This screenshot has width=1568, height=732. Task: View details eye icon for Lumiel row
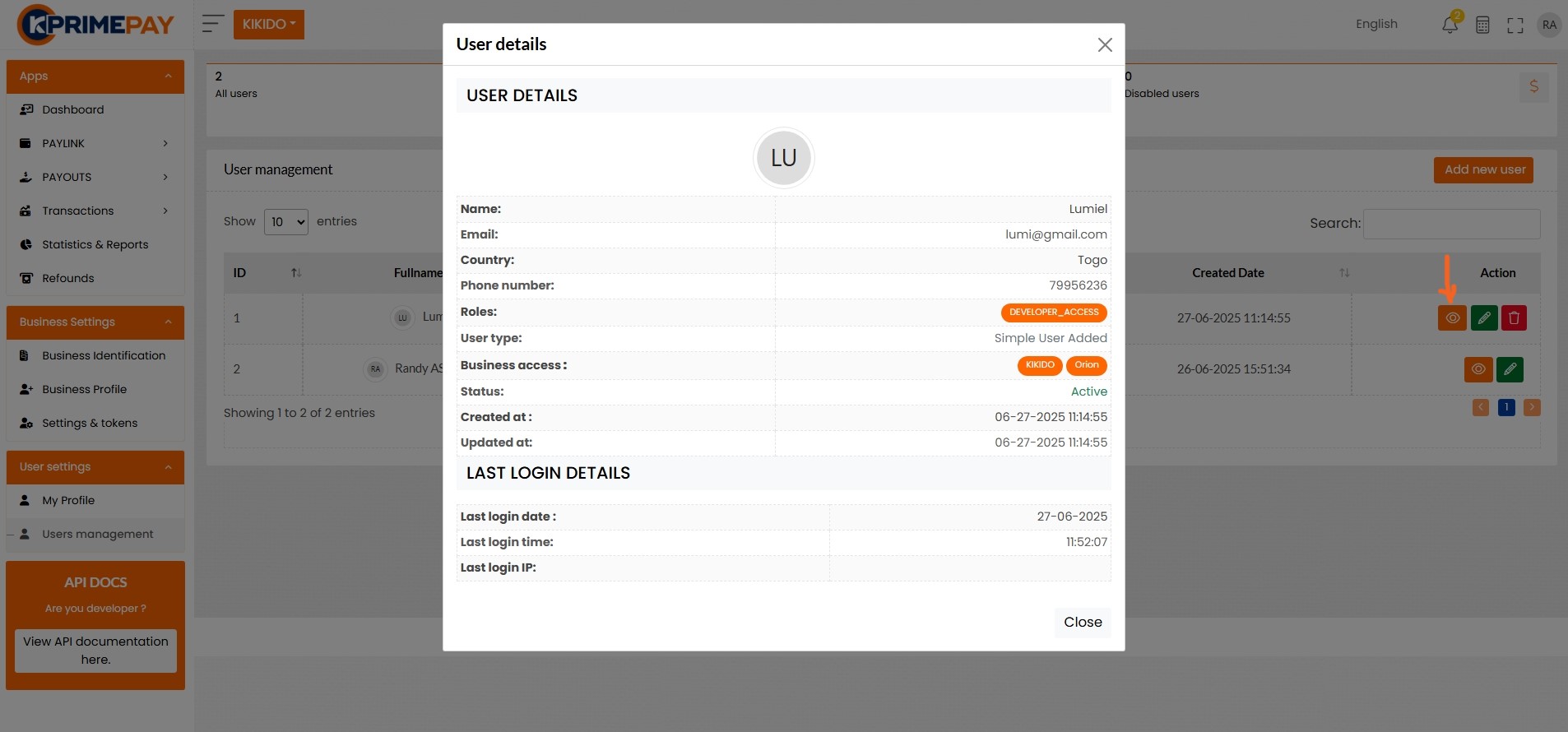[1452, 318]
